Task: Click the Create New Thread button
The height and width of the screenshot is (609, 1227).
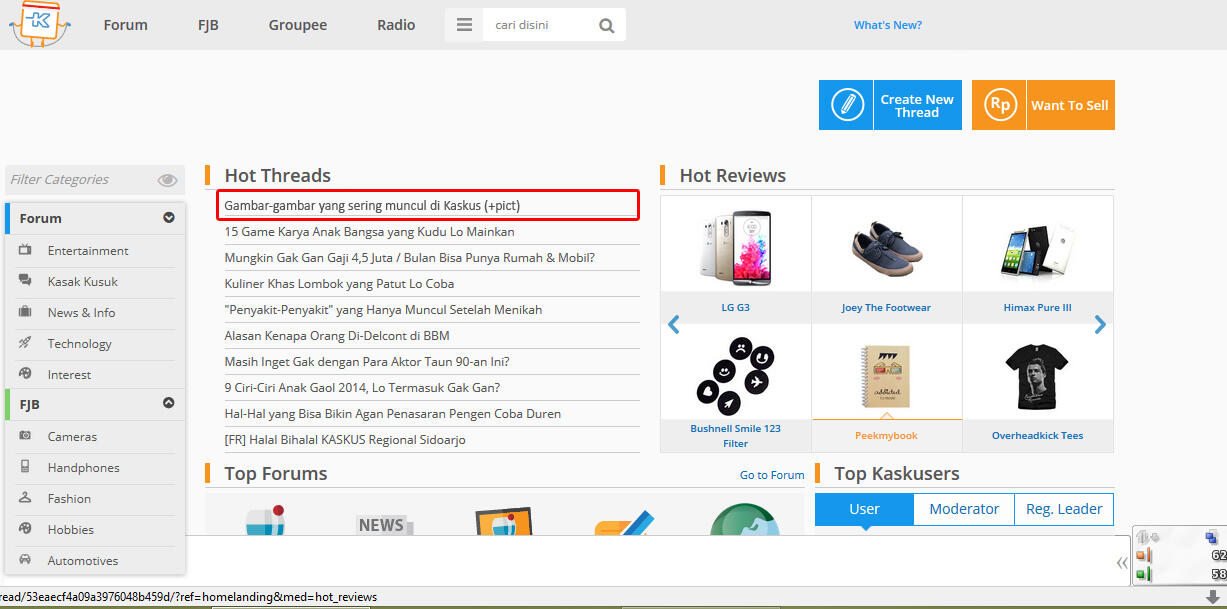Action: tap(890, 105)
